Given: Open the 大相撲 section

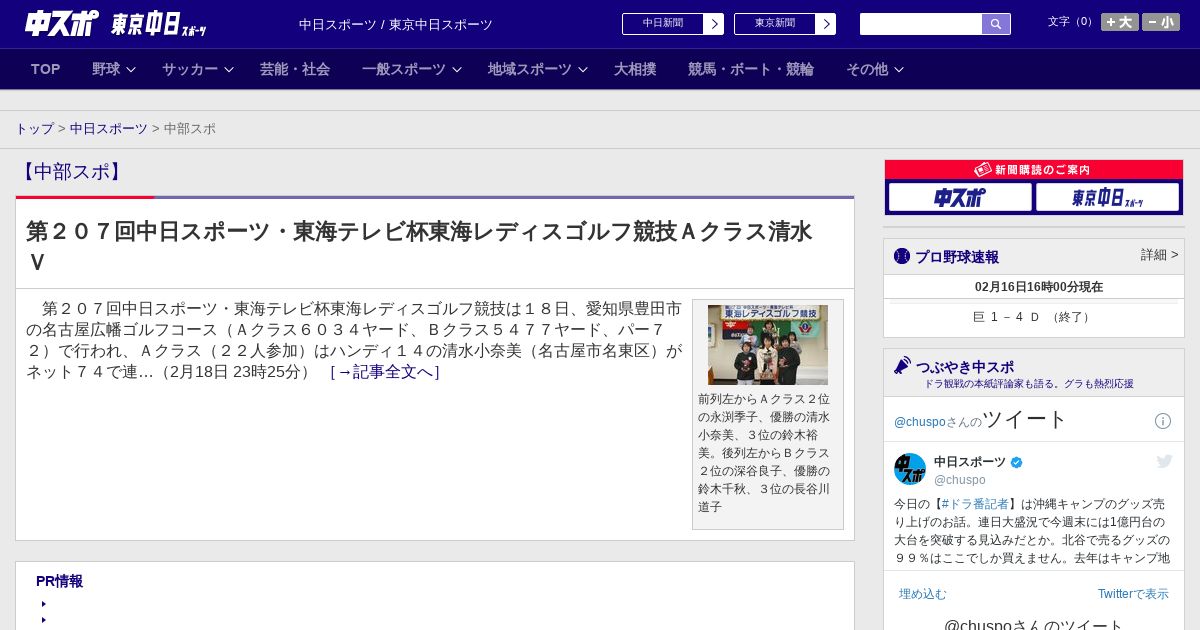Looking at the screenshot, I should [635, 69].
